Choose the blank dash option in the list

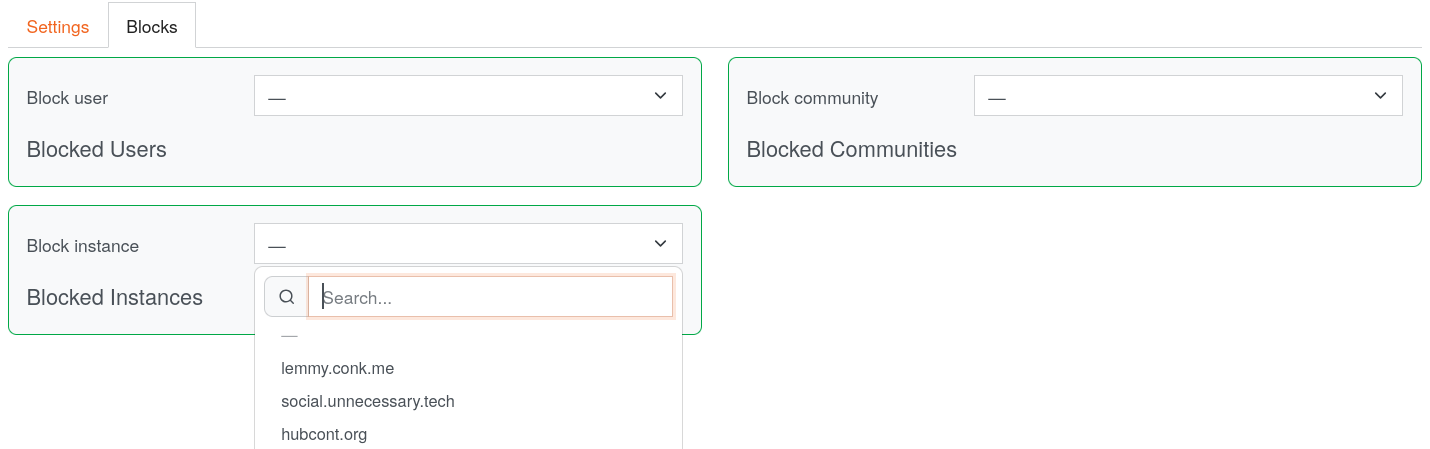tap(290, 336)
